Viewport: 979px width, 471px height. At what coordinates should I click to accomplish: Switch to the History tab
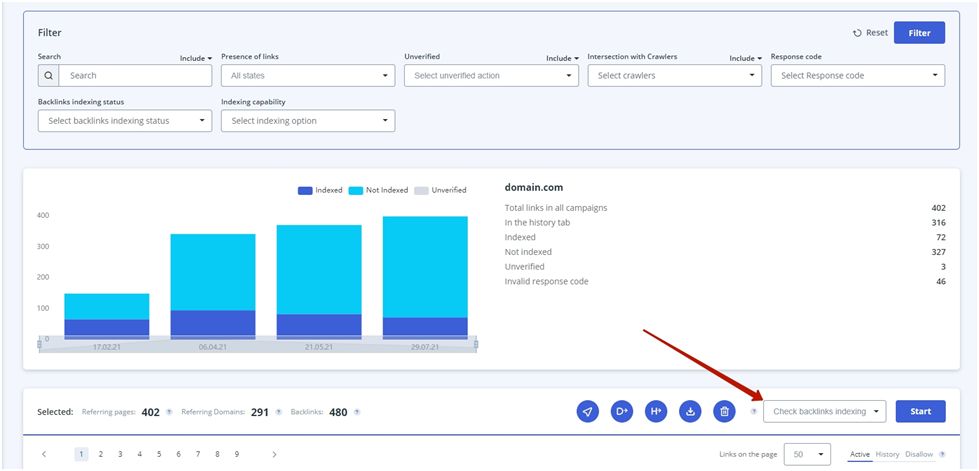(887, 455)
